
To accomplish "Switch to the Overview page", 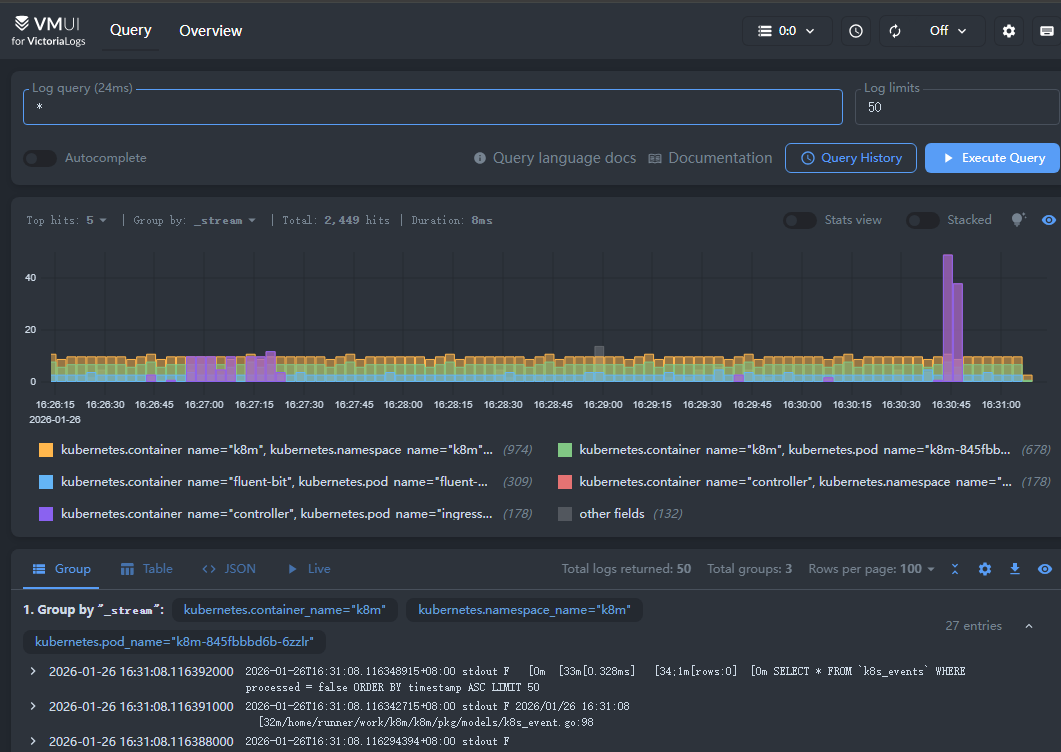I will pos(210,31).
